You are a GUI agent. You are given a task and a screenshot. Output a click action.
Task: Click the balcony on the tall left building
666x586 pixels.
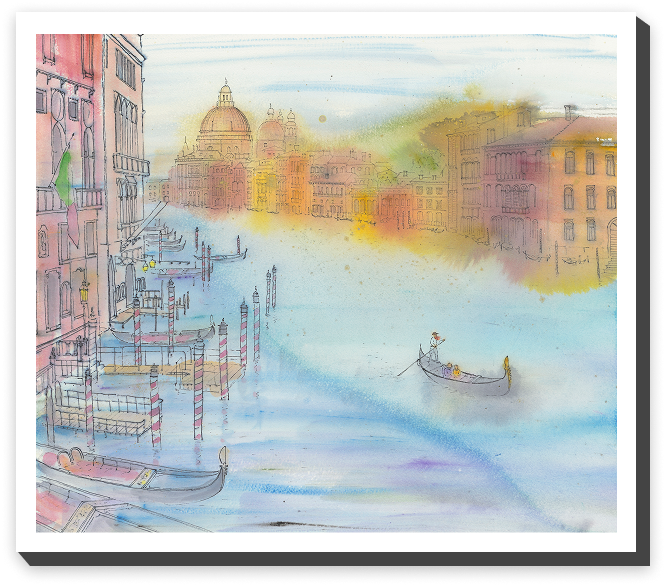130,163
